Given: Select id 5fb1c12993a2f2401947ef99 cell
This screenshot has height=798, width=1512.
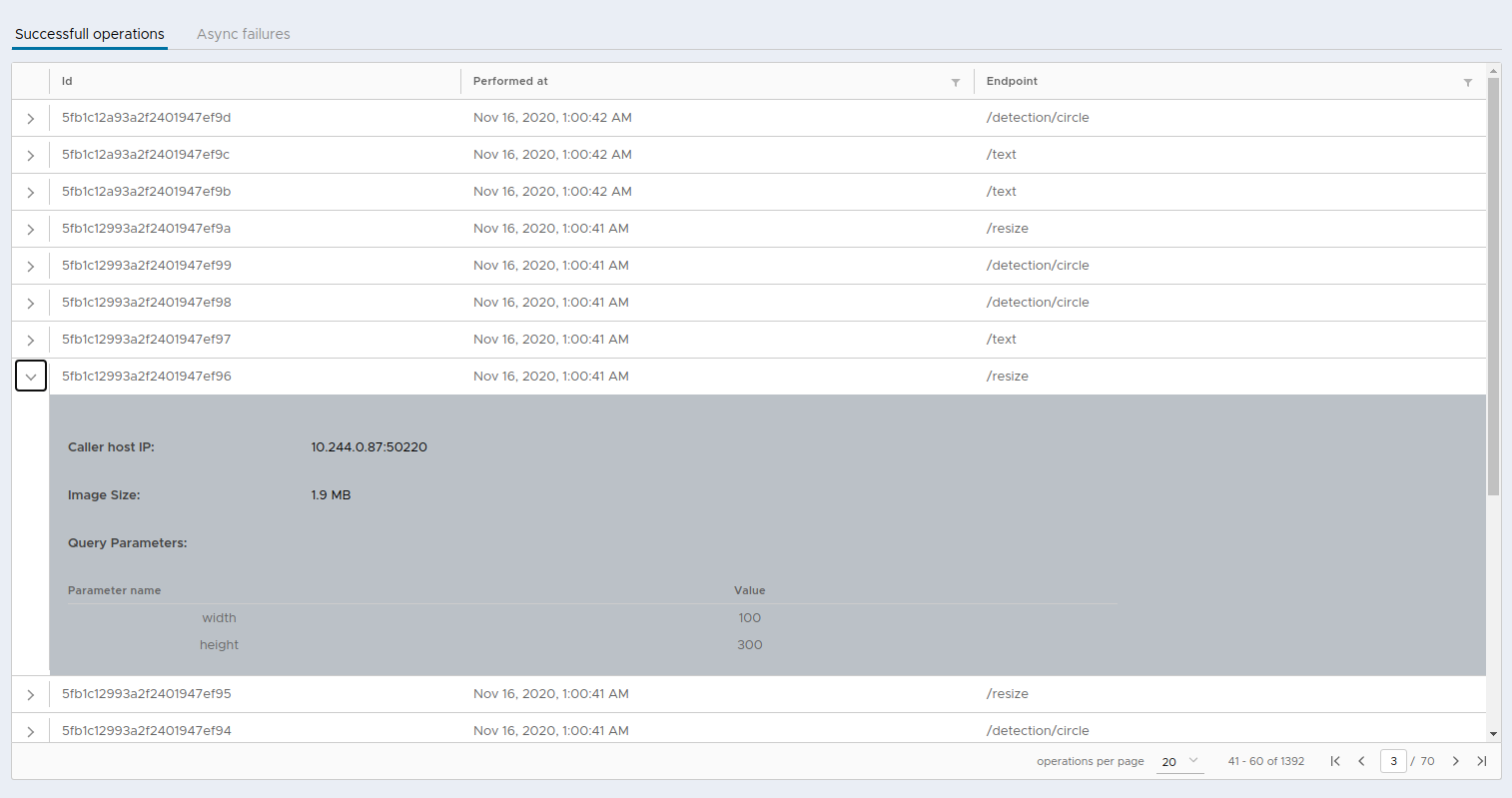Looking at the screenshot, I should pyautogui.click(x=146, y=266).
